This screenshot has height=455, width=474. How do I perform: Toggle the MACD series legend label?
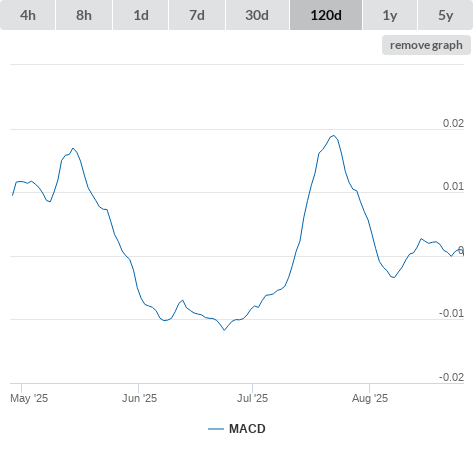247,429
